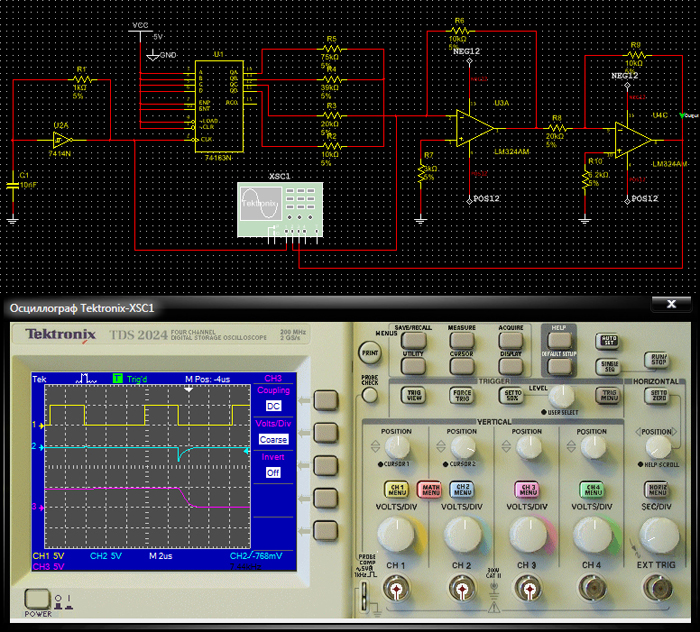Viewport: 700px width, 632px height.
Task: Toggle the RUN/STOP button
Action: tap(658, 360)
